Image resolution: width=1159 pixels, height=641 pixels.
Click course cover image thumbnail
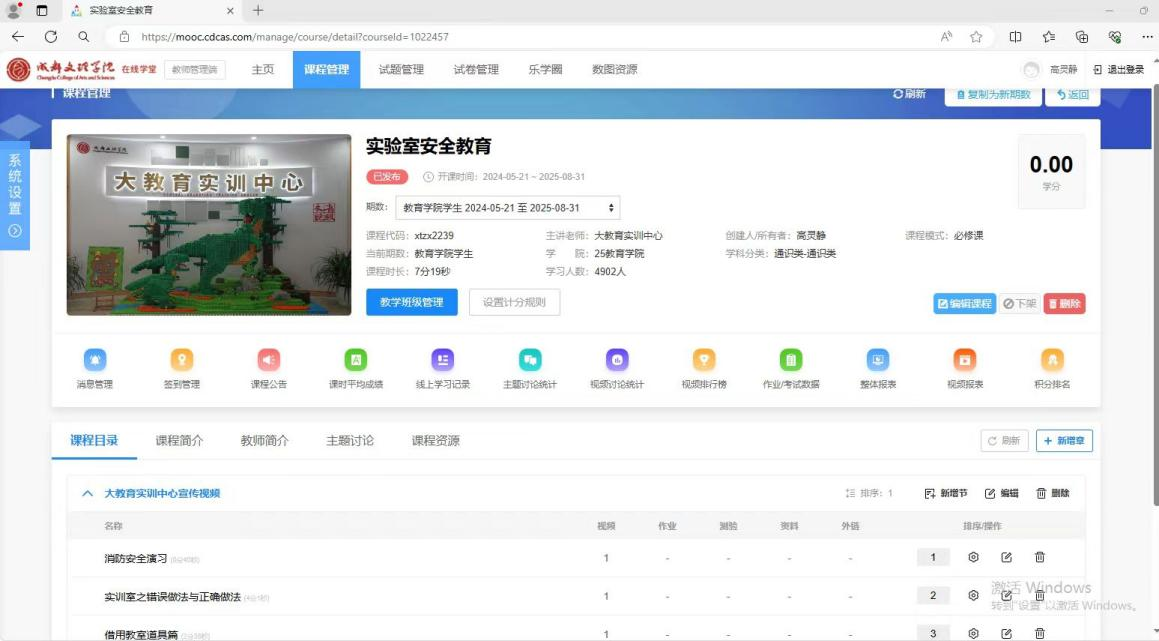coord(209,225)
